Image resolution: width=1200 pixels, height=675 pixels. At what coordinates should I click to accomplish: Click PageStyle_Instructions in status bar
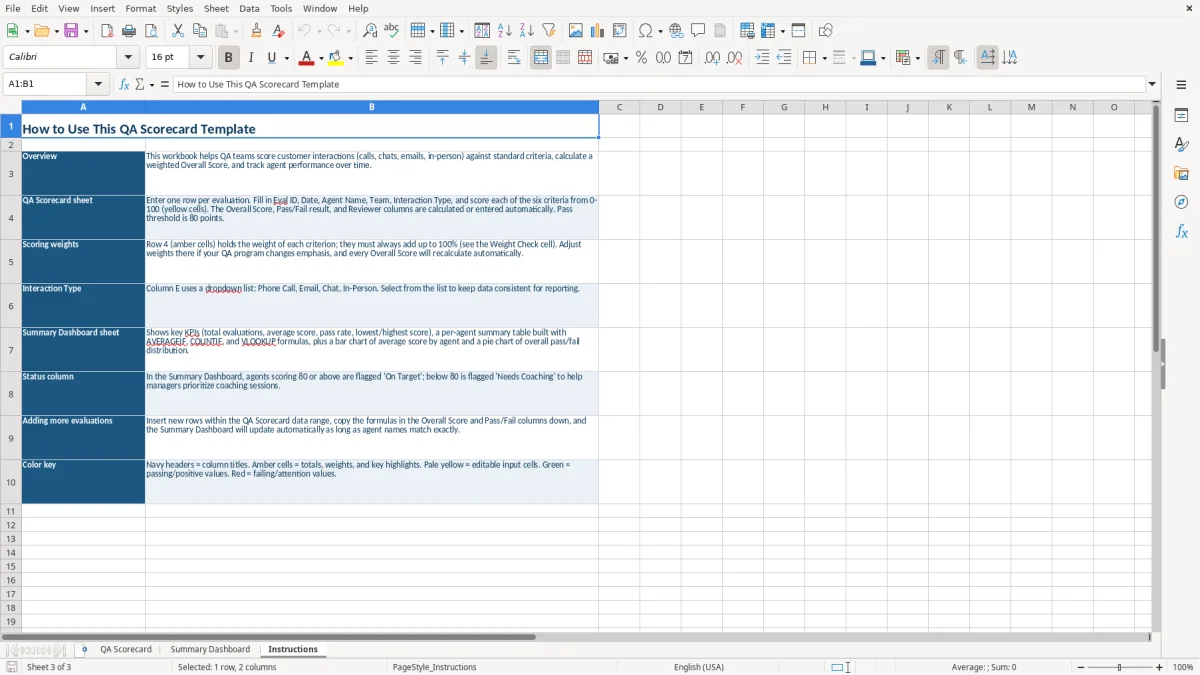[435, 667]
